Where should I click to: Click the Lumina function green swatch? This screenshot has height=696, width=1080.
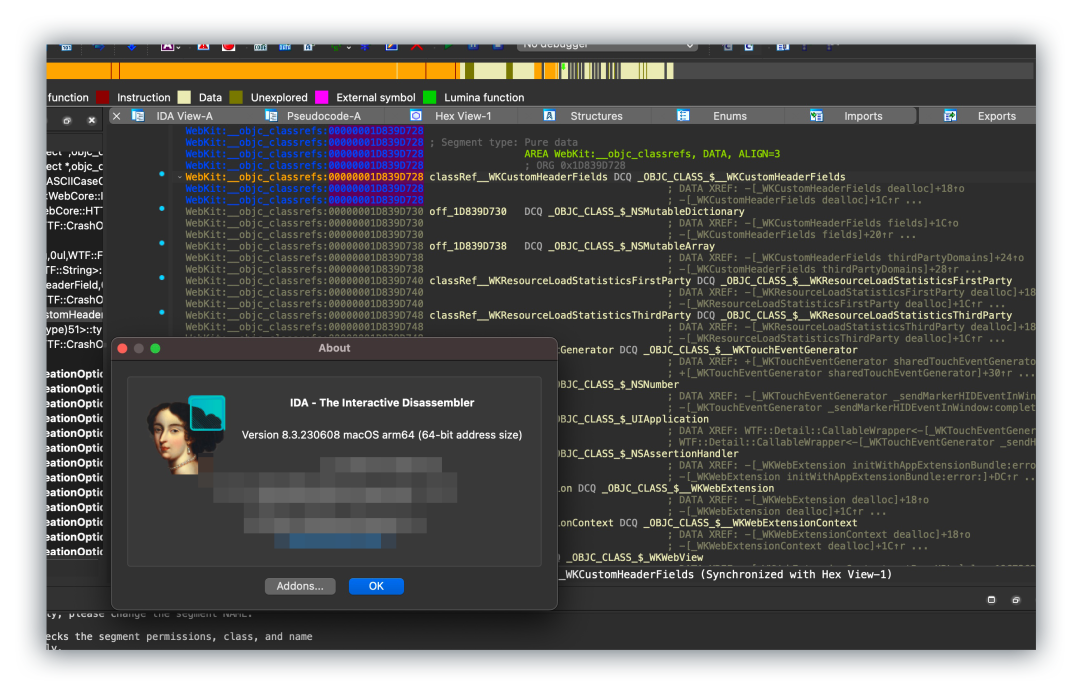tap(430, 97)
